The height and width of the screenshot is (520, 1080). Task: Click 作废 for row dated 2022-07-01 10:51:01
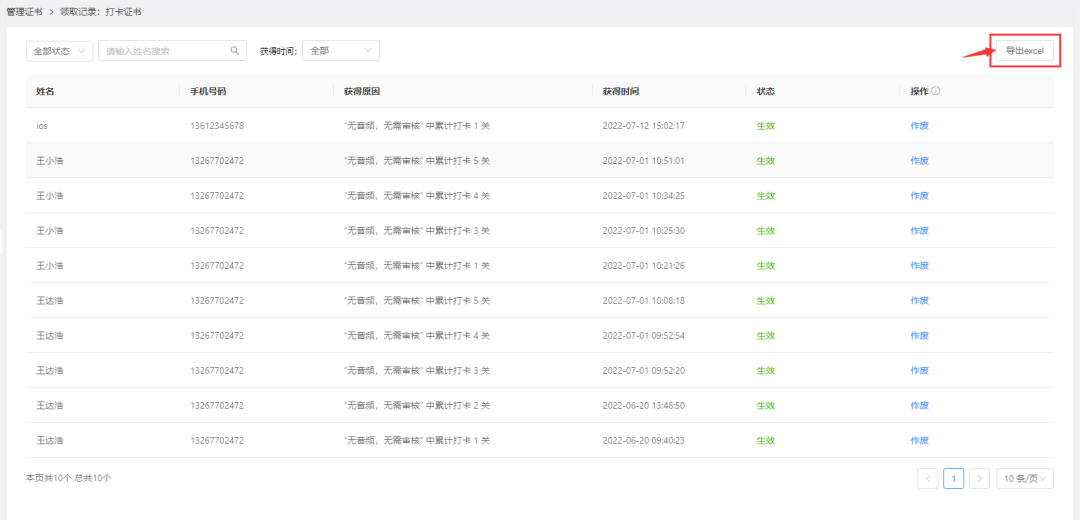(920, 160)
